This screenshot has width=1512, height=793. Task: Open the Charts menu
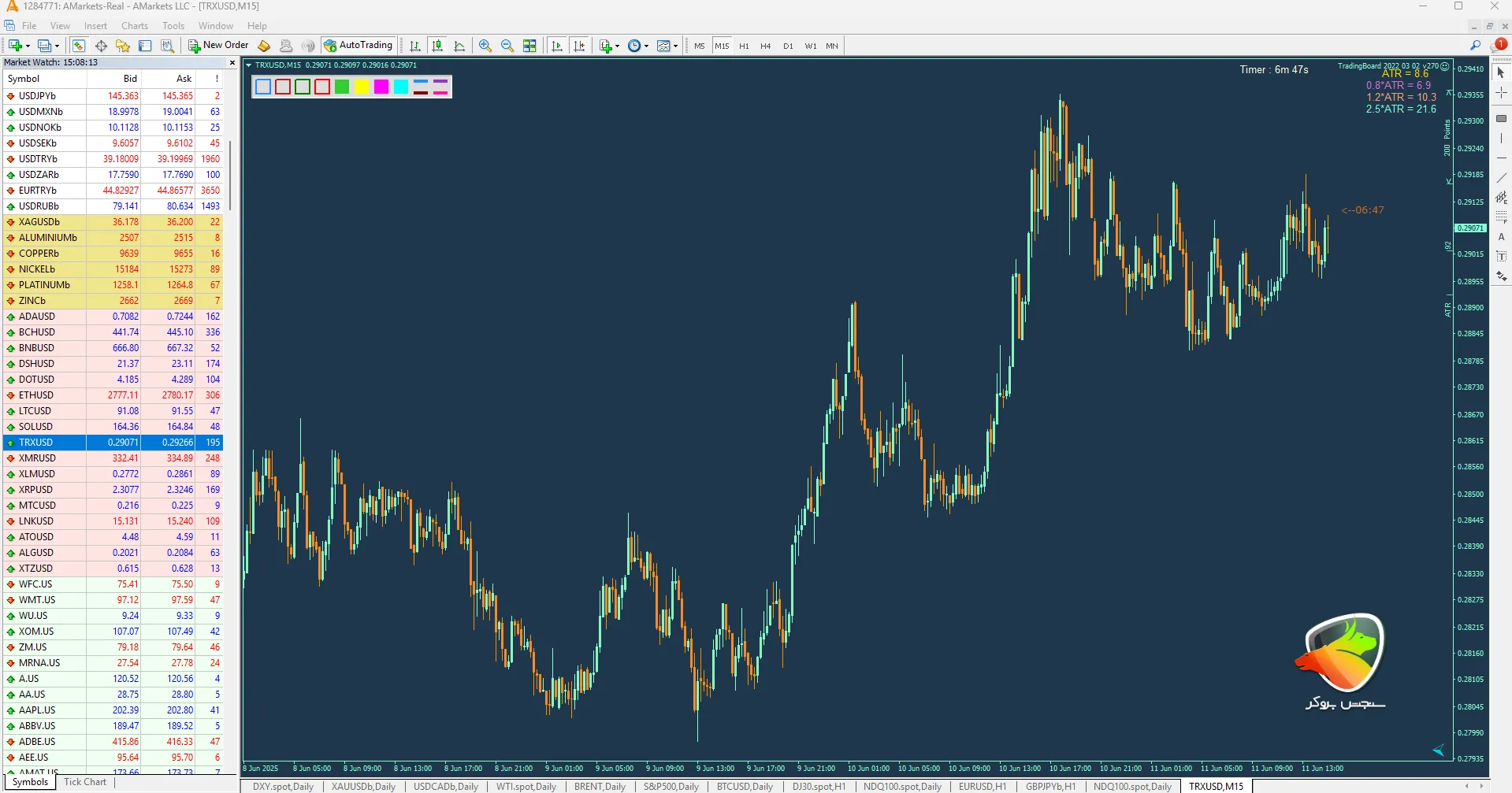tap(135, 26)
